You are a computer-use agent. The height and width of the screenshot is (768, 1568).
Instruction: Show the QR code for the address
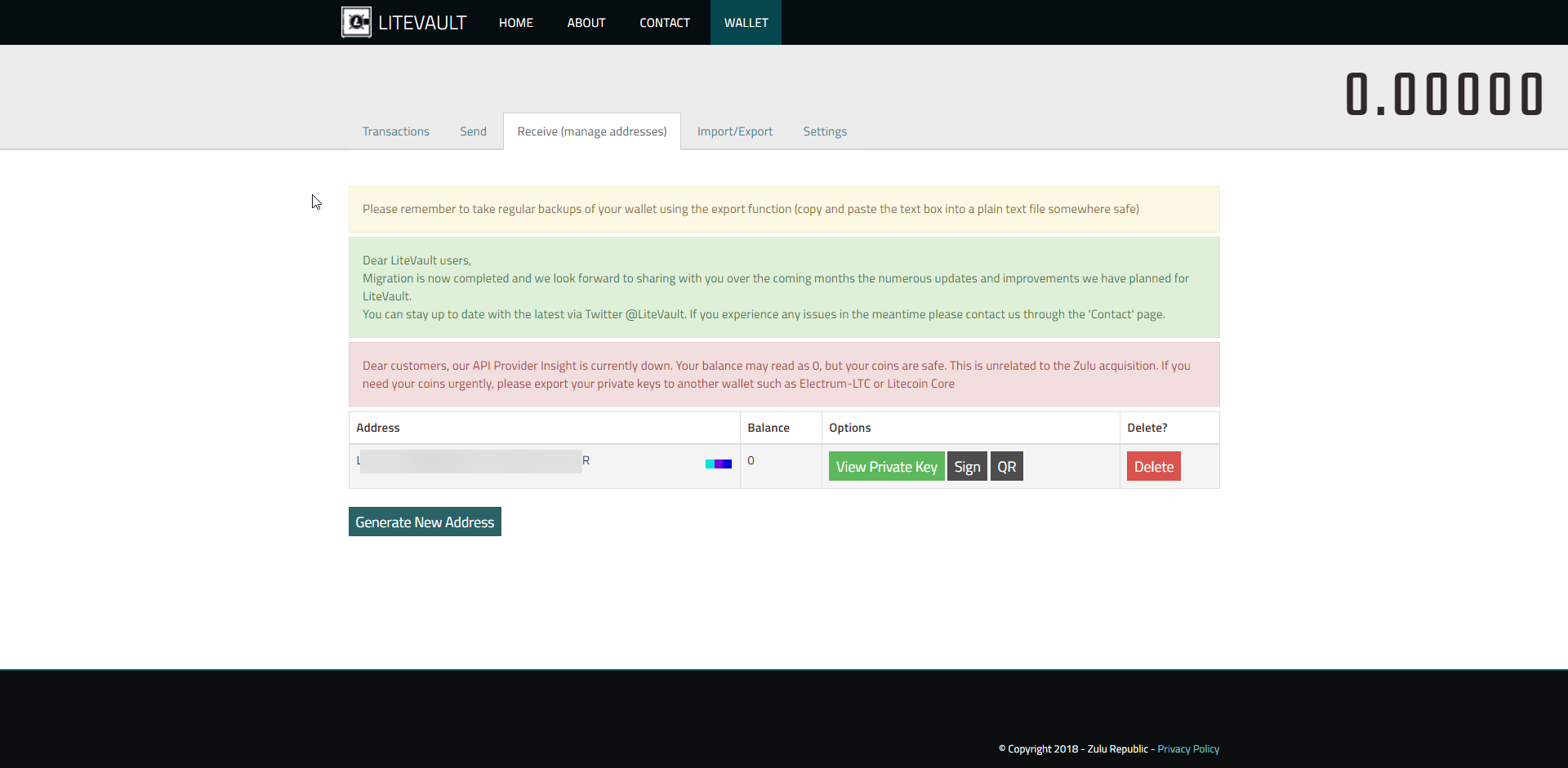point(1006,467)
